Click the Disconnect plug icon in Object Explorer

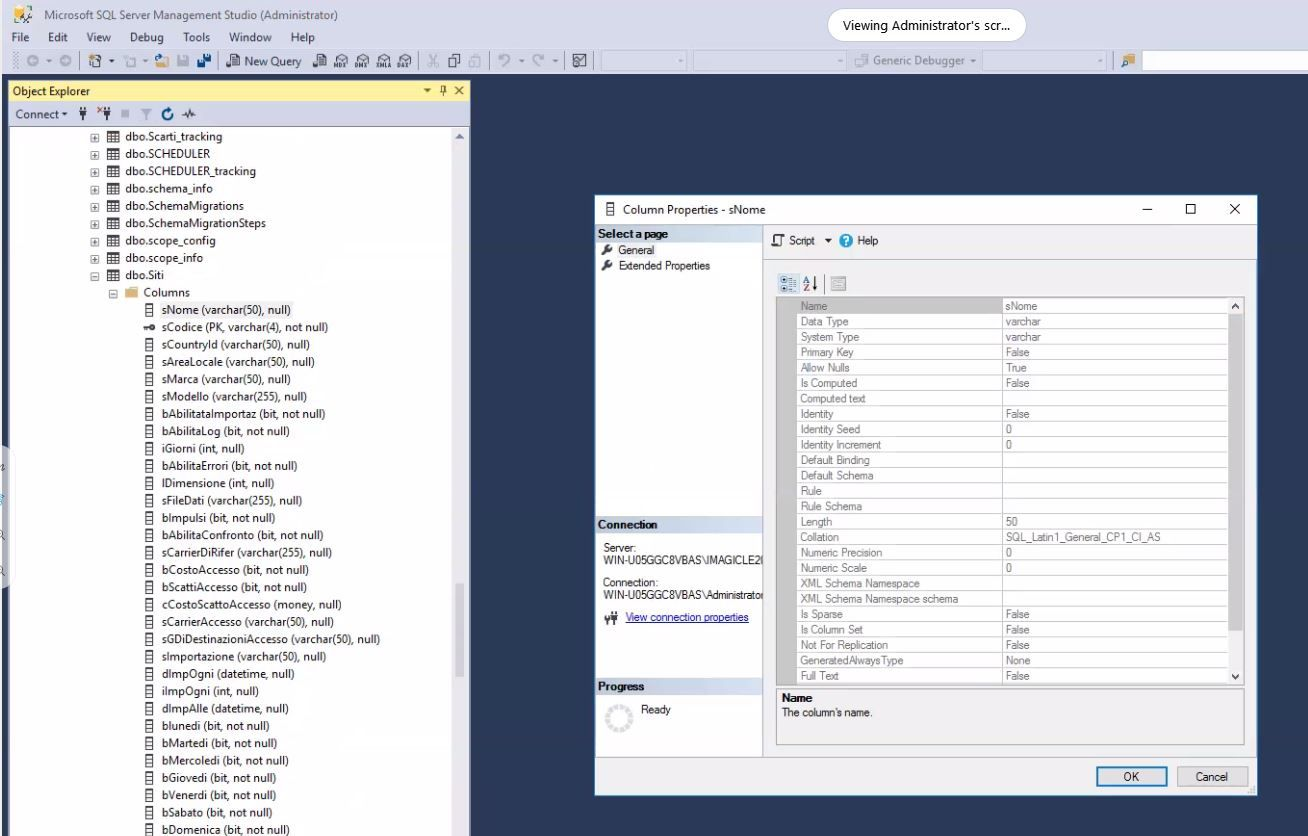click(103, 114)
